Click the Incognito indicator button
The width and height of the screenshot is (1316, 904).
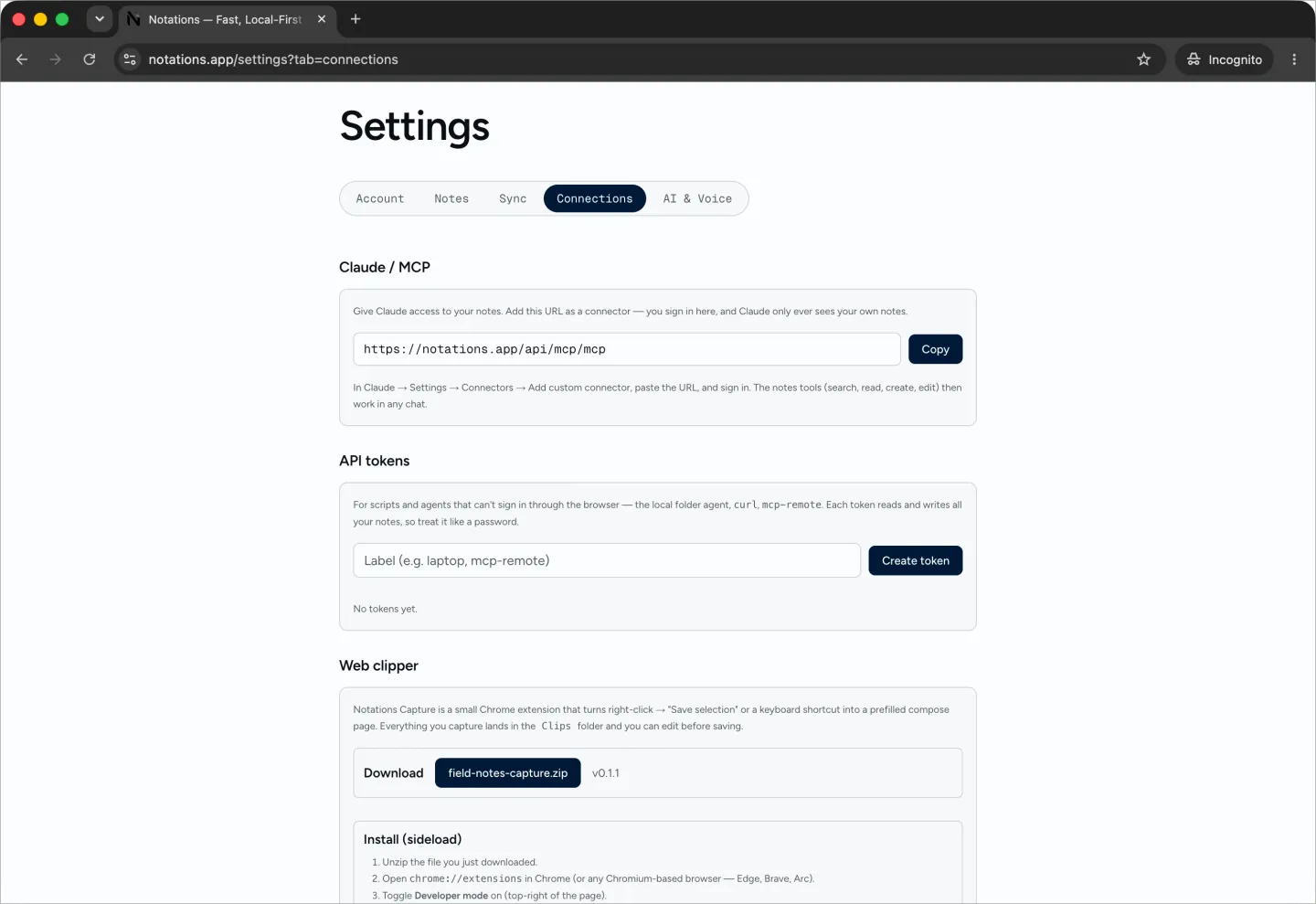(x=1225, y=59)
